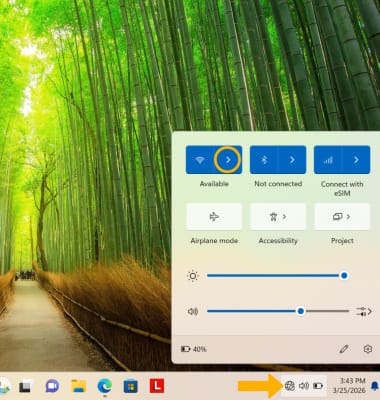Toggle Bluetooth quick setting

[x=264, y=160]
